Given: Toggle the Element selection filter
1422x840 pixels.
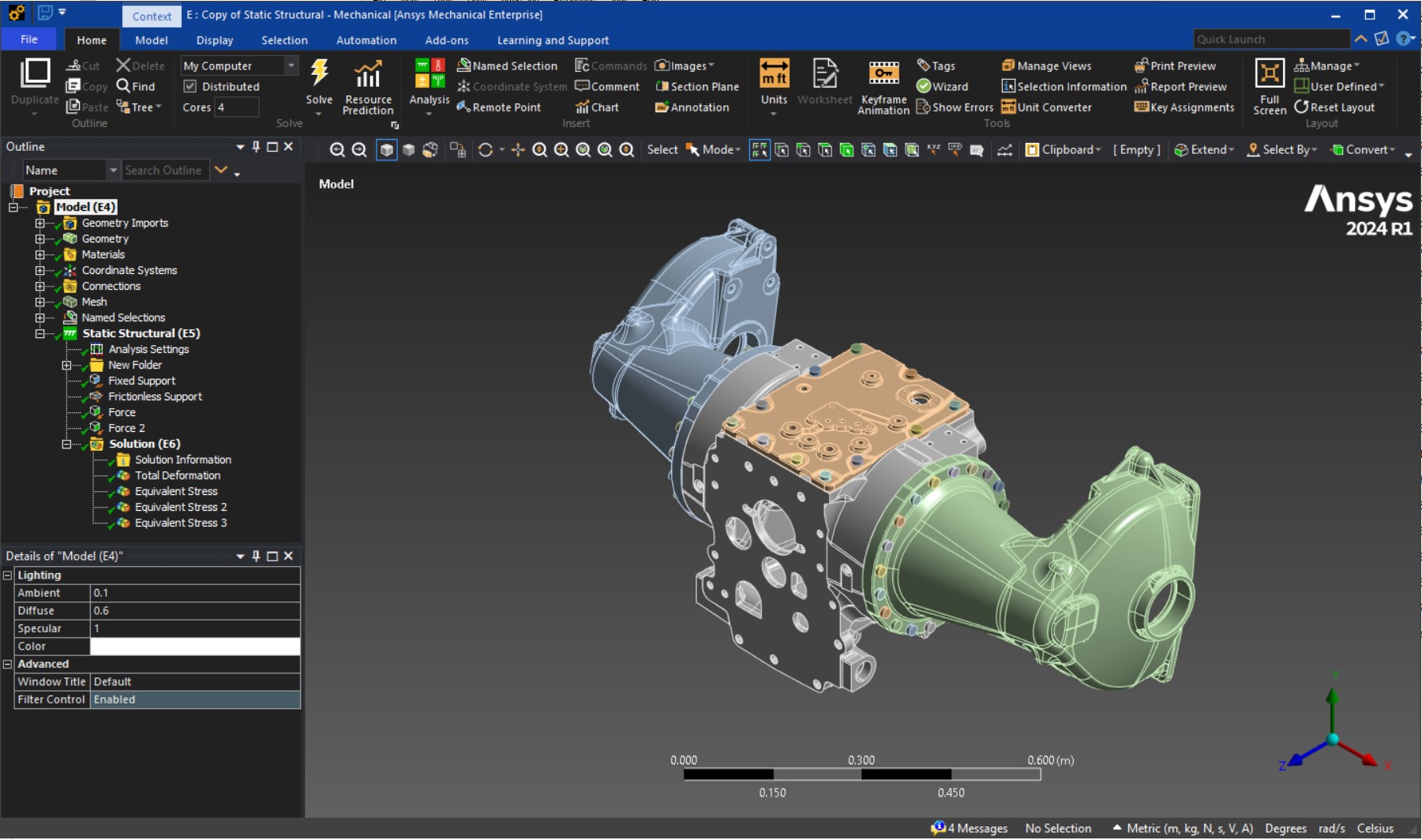Looking at the screenshot, I should [912, 149].
